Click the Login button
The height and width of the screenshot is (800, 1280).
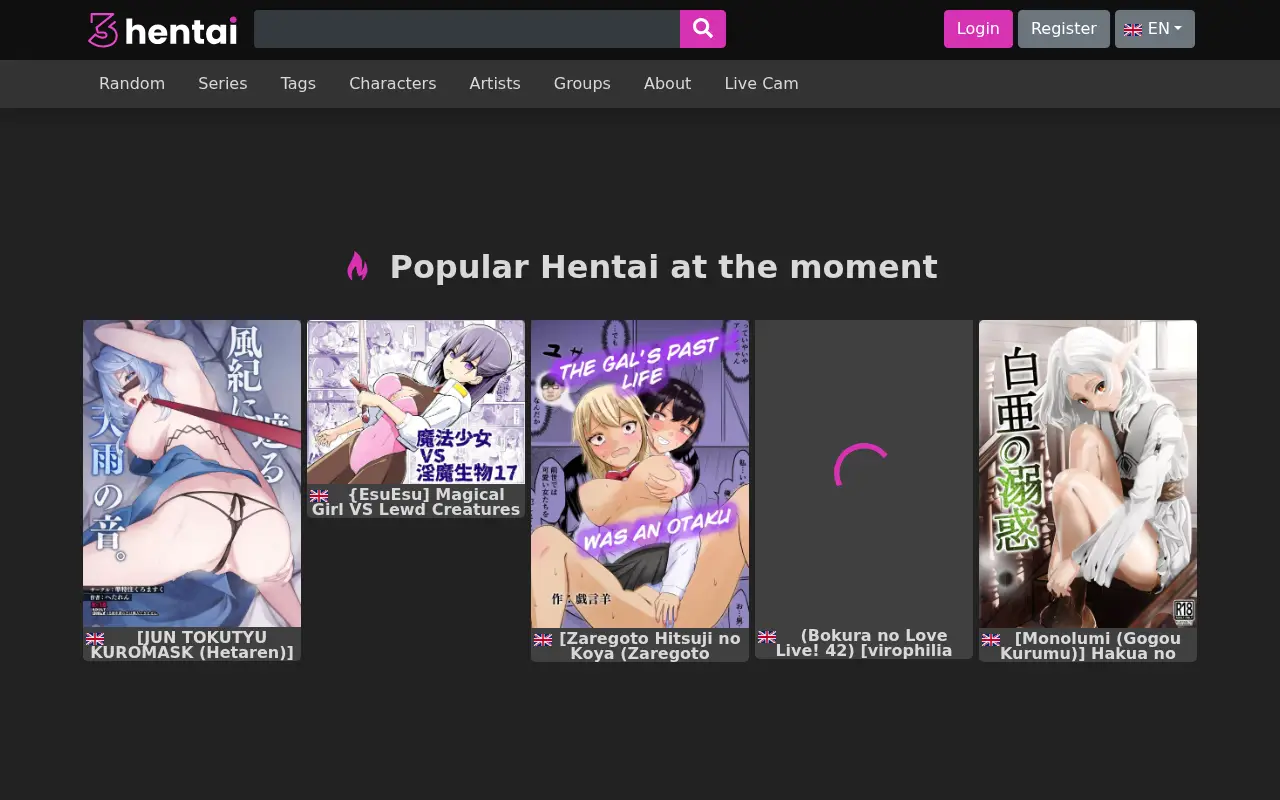(x=978, y=29)
